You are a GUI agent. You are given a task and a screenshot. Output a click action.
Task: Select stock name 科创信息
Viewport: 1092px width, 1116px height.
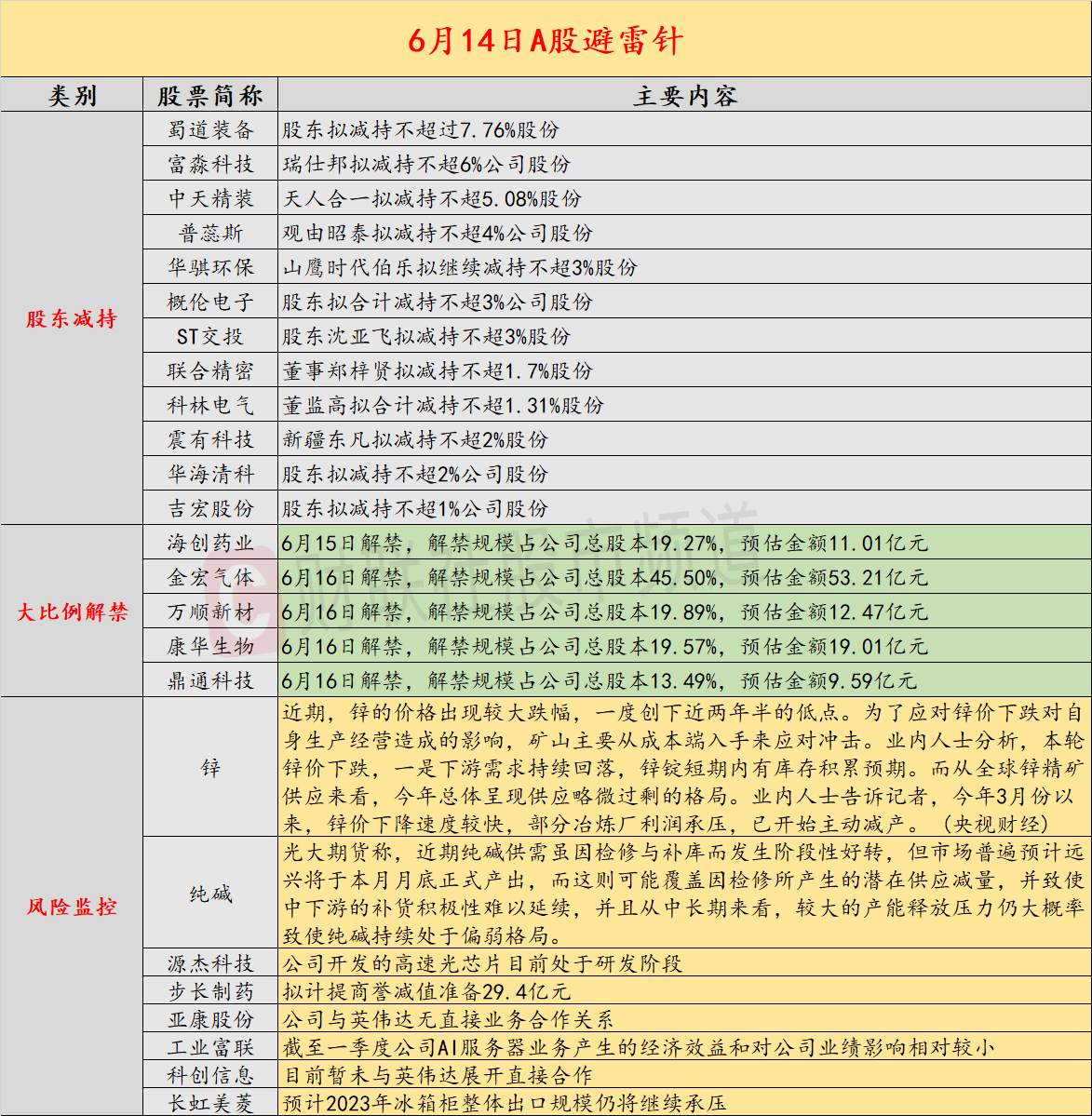[210, 1075]
